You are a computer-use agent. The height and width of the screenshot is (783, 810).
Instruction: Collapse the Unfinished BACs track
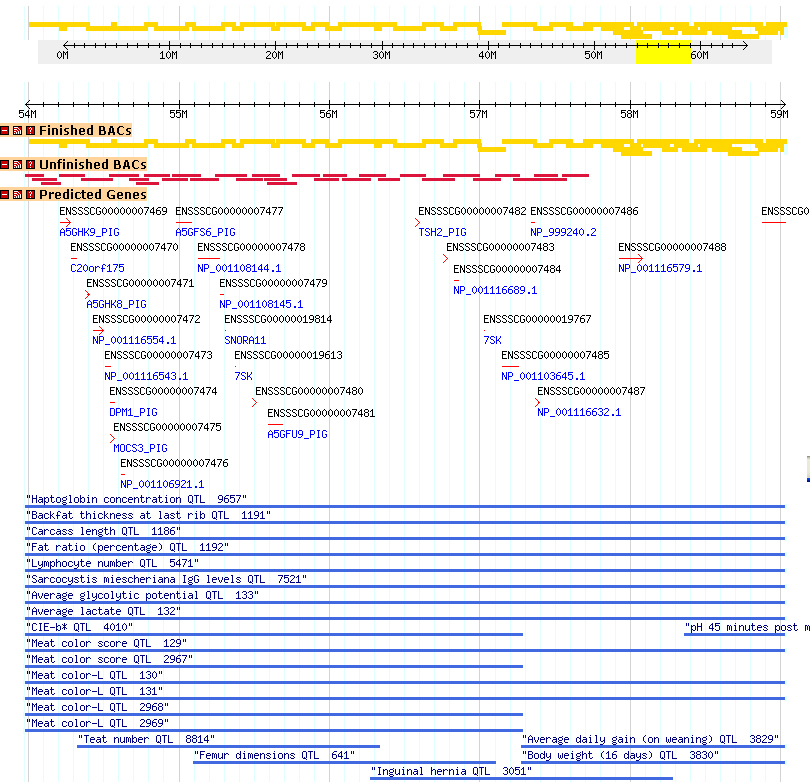pyautogui.click(x=5, y=164)
